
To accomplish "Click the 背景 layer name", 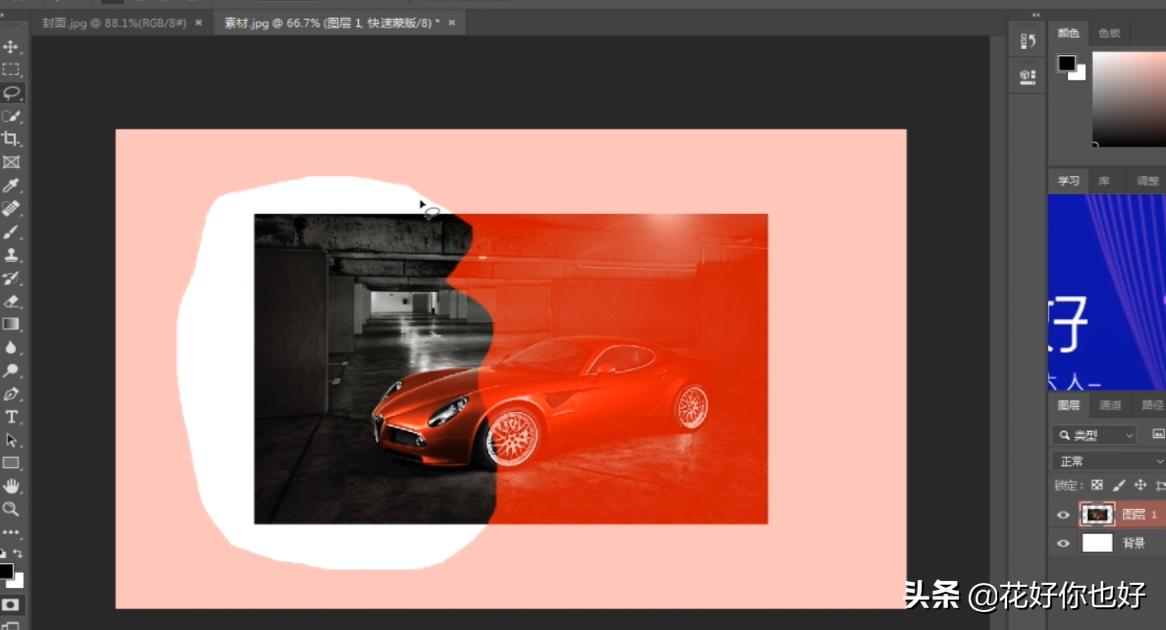I will click(1133, 543).
